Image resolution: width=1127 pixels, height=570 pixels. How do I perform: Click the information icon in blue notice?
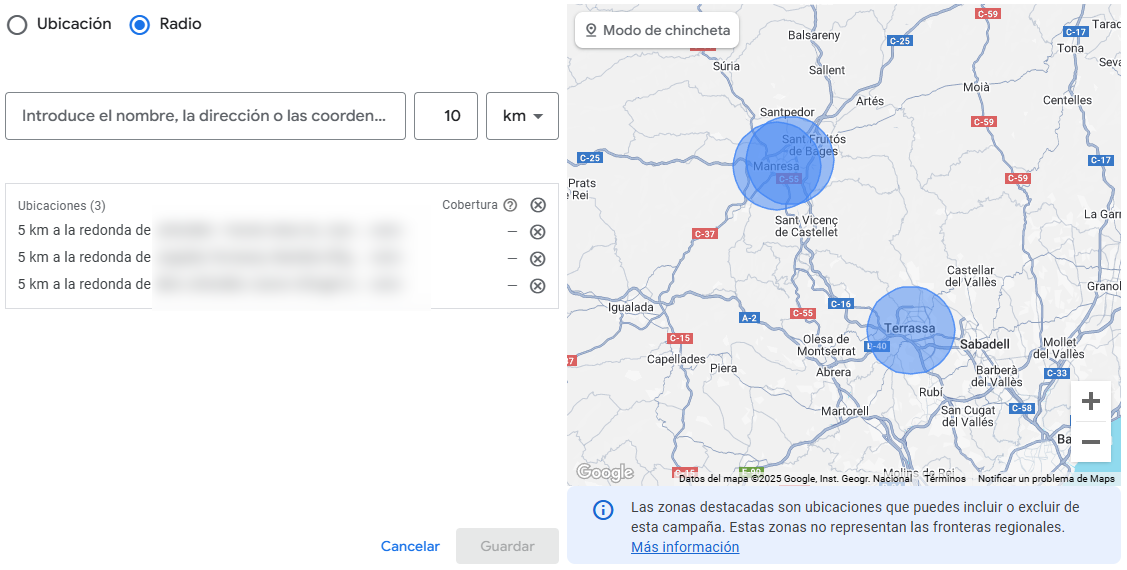[x=602, y=510]
